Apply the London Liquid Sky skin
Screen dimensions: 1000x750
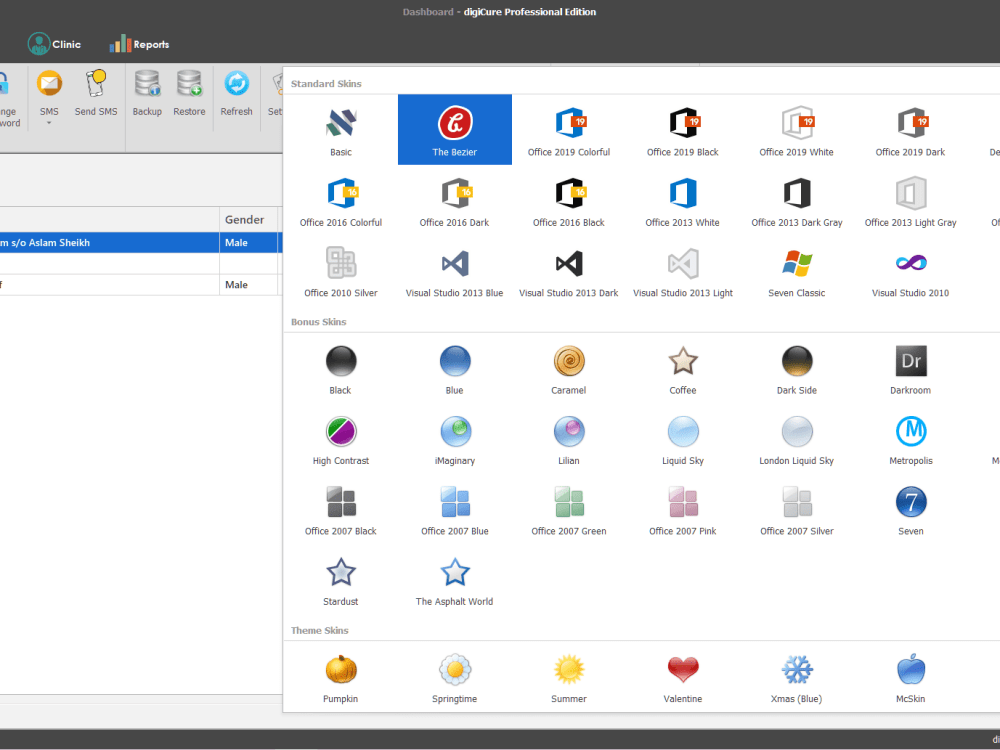(796, 439)
